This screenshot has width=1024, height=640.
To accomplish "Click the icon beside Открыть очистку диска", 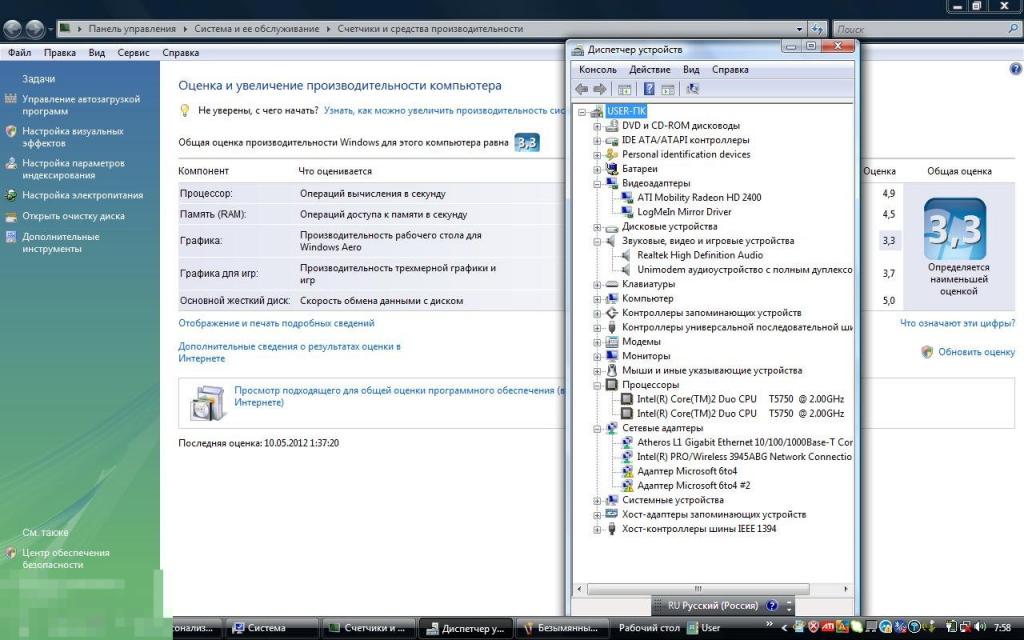I will point(10,216).
